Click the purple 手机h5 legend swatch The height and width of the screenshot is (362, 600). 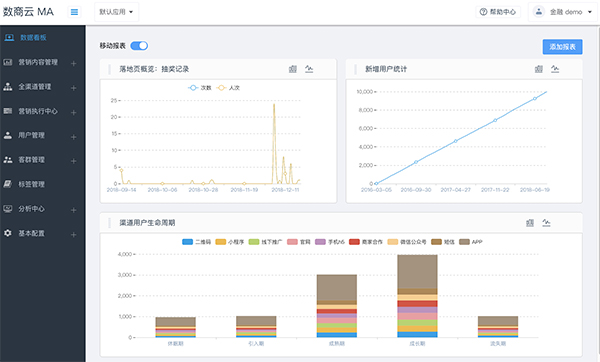click(320, 242)
